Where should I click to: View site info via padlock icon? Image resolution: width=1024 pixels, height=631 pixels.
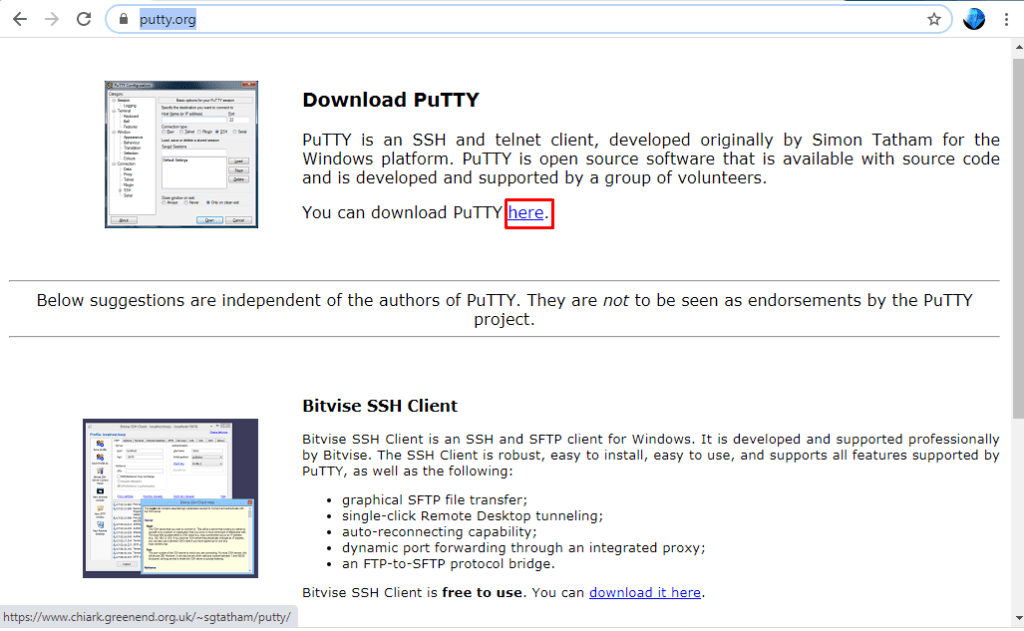(x=124, y=19)
